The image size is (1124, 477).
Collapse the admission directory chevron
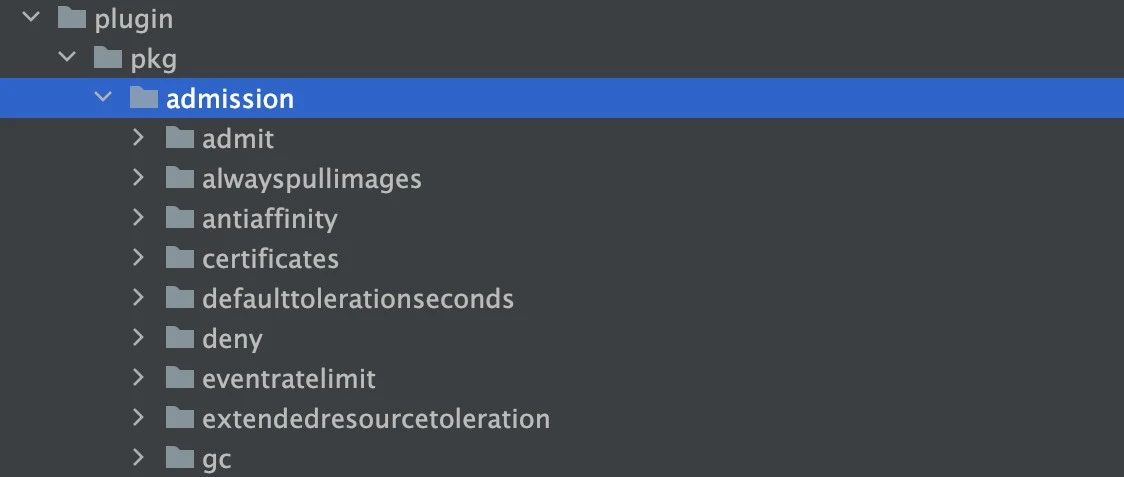(103, 96)
